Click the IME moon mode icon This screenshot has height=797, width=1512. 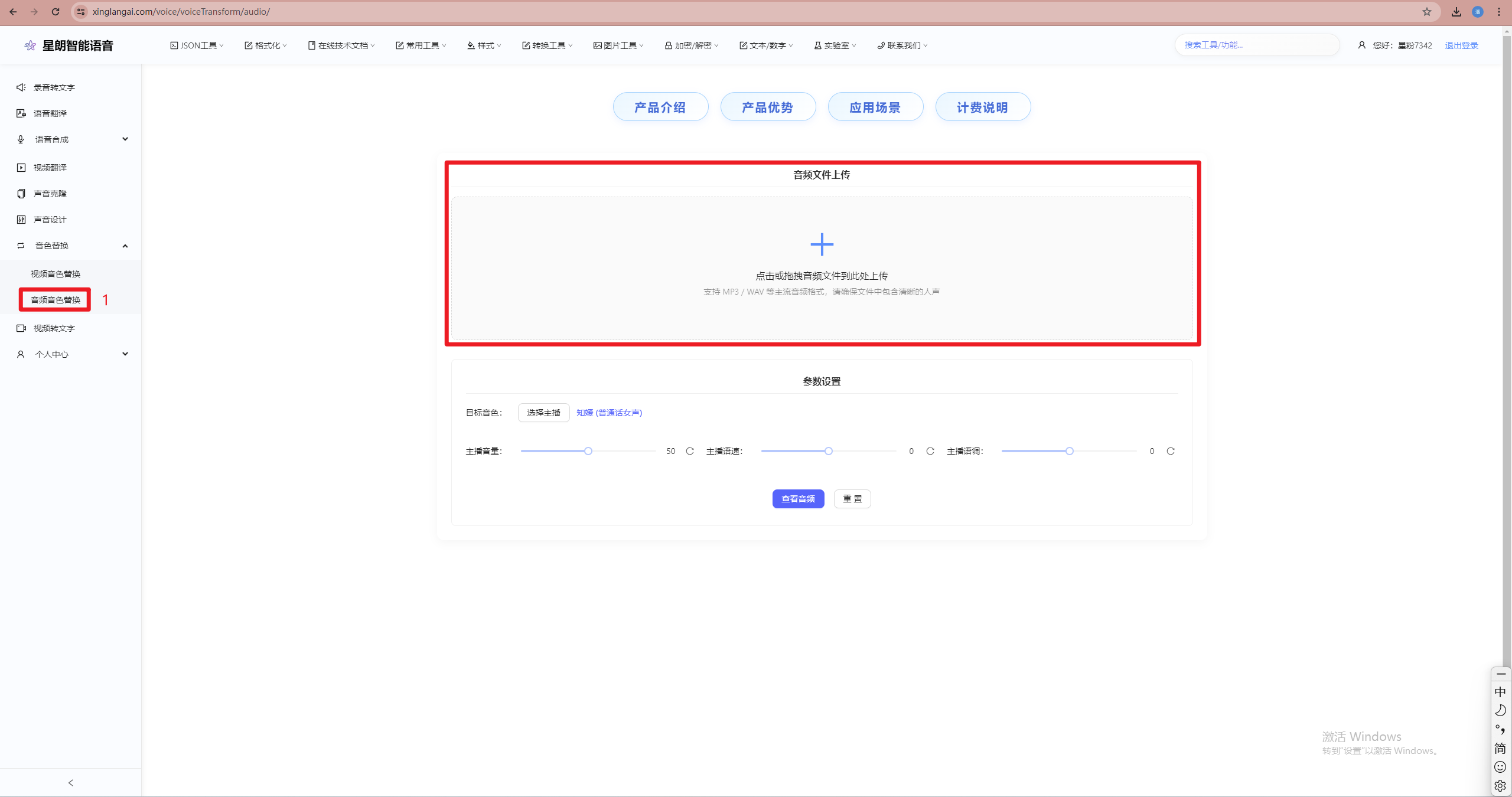[1500, 710]
